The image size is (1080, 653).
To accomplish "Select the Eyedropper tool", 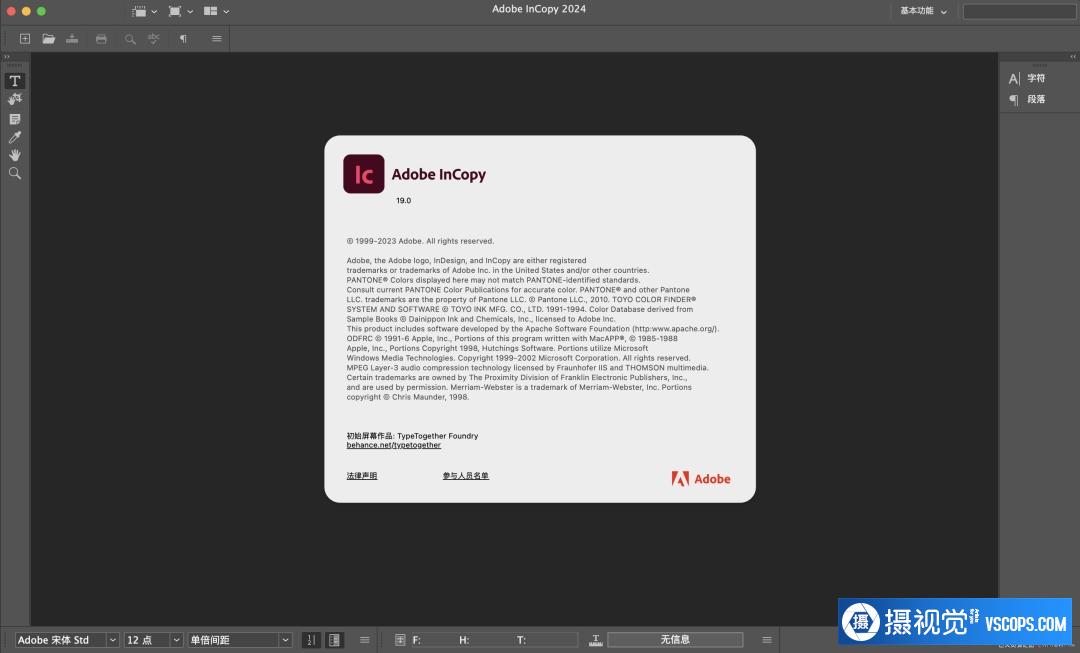I will 14,137.
